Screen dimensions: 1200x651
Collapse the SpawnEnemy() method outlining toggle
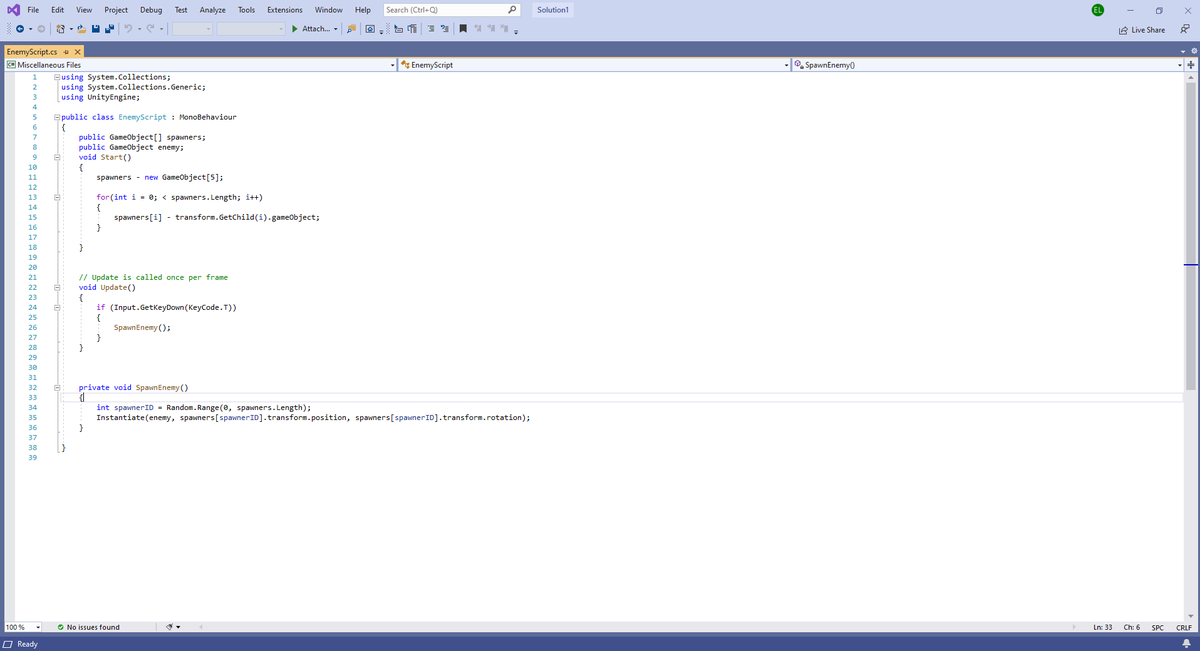click(58, 387)
